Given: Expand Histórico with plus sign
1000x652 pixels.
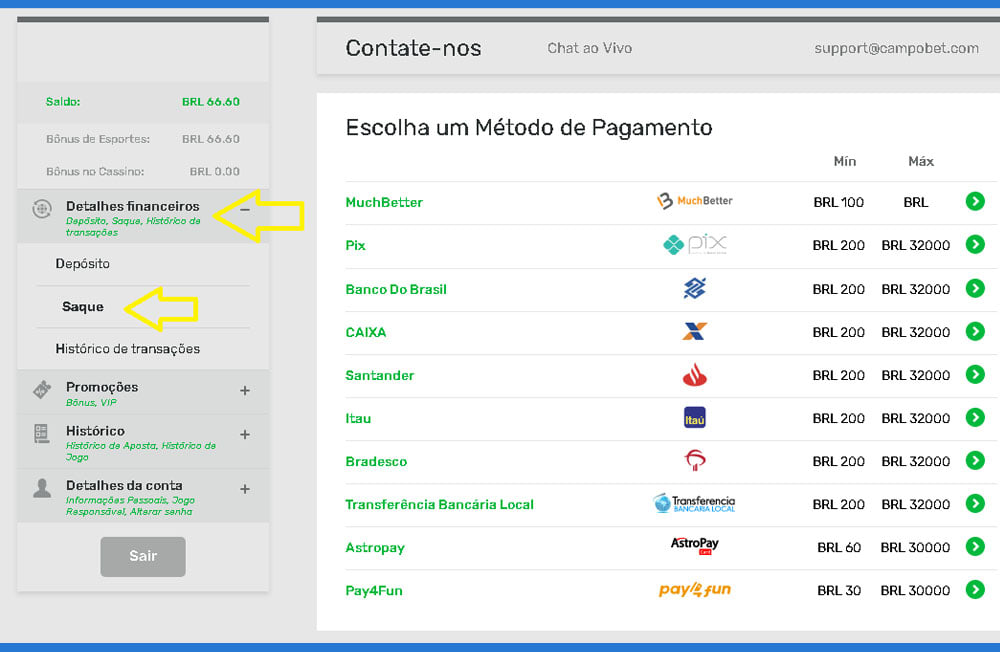Looking at the screenshot, I should pos(245,434).
